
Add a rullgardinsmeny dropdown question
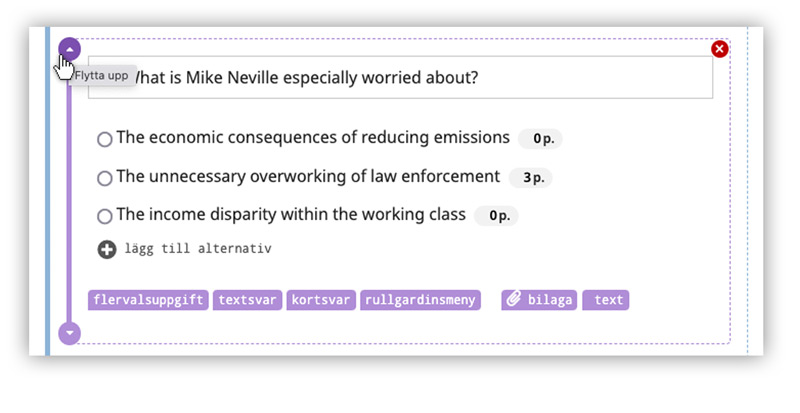coord(420,299)
